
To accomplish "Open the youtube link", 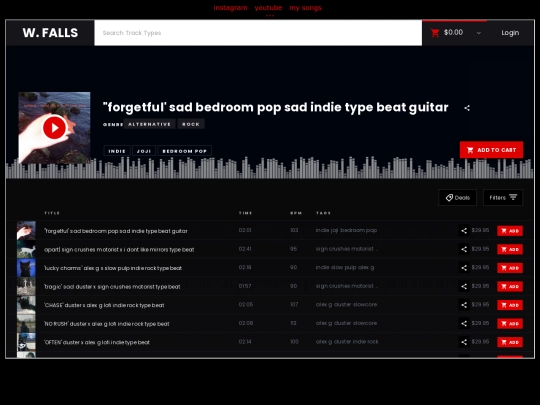I will tap(268, 8).
